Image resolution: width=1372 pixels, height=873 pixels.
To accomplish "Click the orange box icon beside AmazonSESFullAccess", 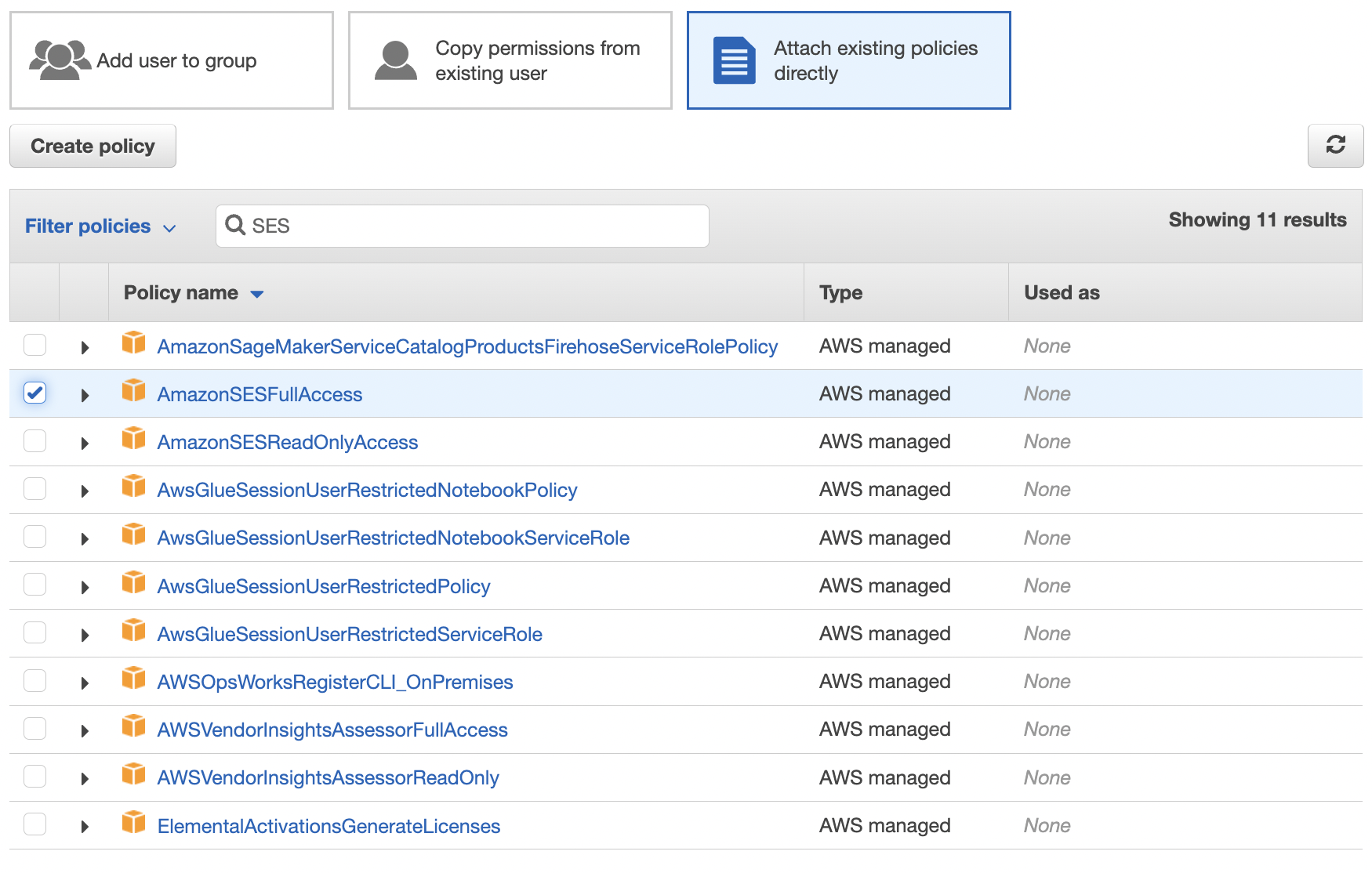I will click(x=134, y=390).
